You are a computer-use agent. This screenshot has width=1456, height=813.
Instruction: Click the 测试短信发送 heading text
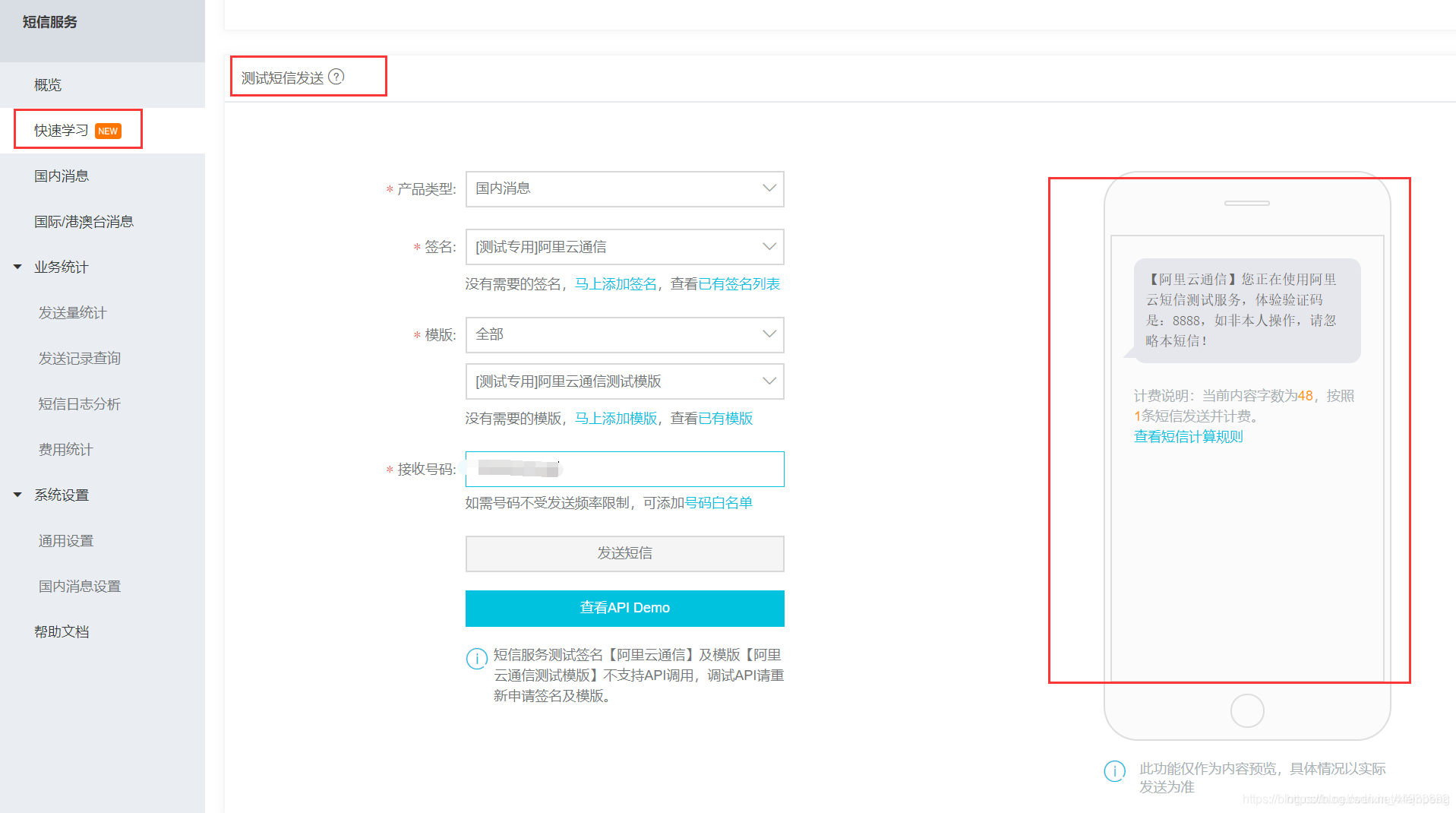click(283, 78)
